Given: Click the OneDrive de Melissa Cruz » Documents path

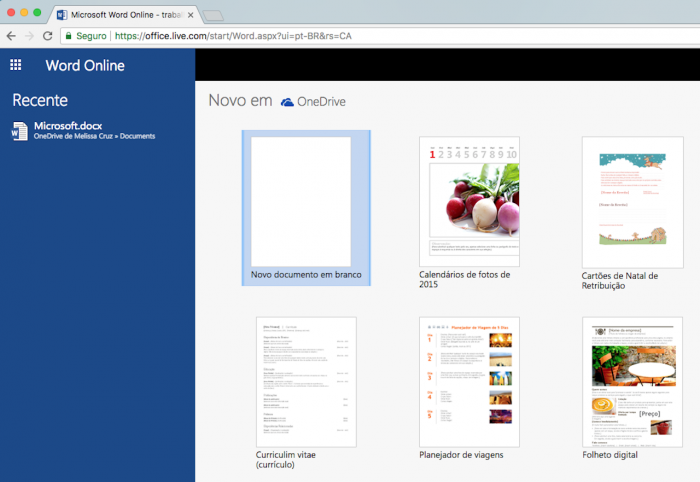Looking at the screenshot, I should click(94, 136).
